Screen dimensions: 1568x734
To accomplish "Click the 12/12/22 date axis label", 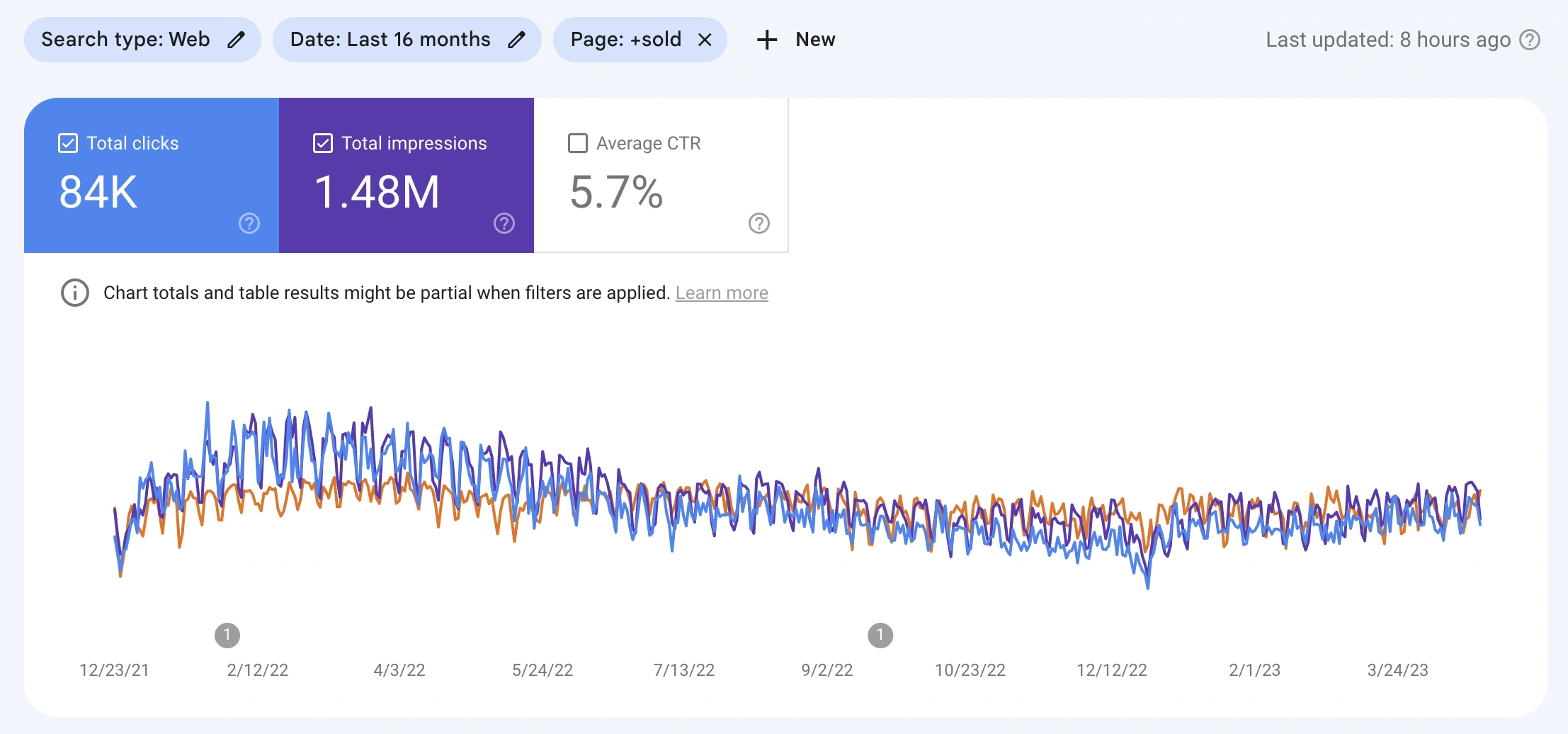I will [x=1112, y=670].
